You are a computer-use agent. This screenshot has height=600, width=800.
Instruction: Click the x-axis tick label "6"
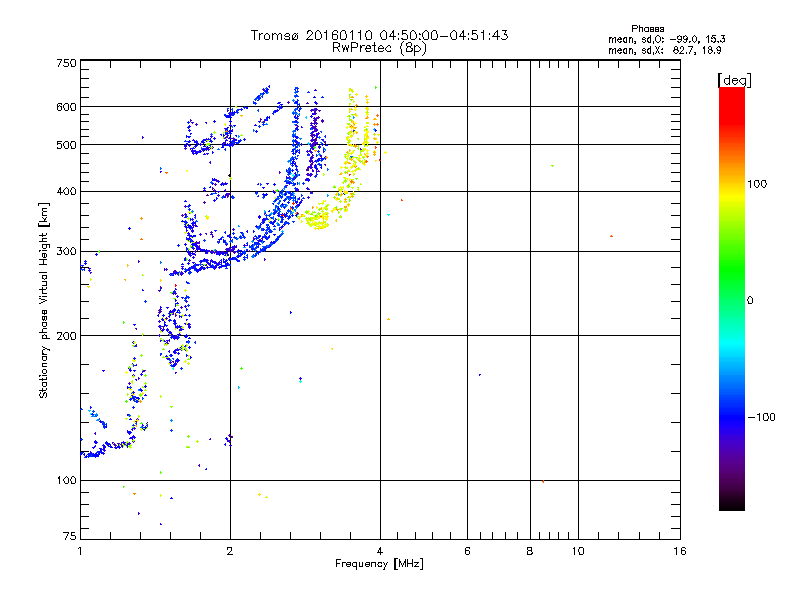point(467,551)
